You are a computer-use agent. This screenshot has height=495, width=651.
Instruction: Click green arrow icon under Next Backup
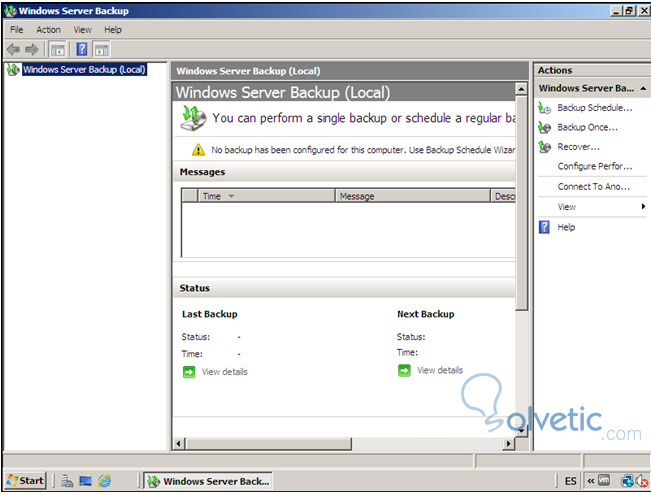404,370
